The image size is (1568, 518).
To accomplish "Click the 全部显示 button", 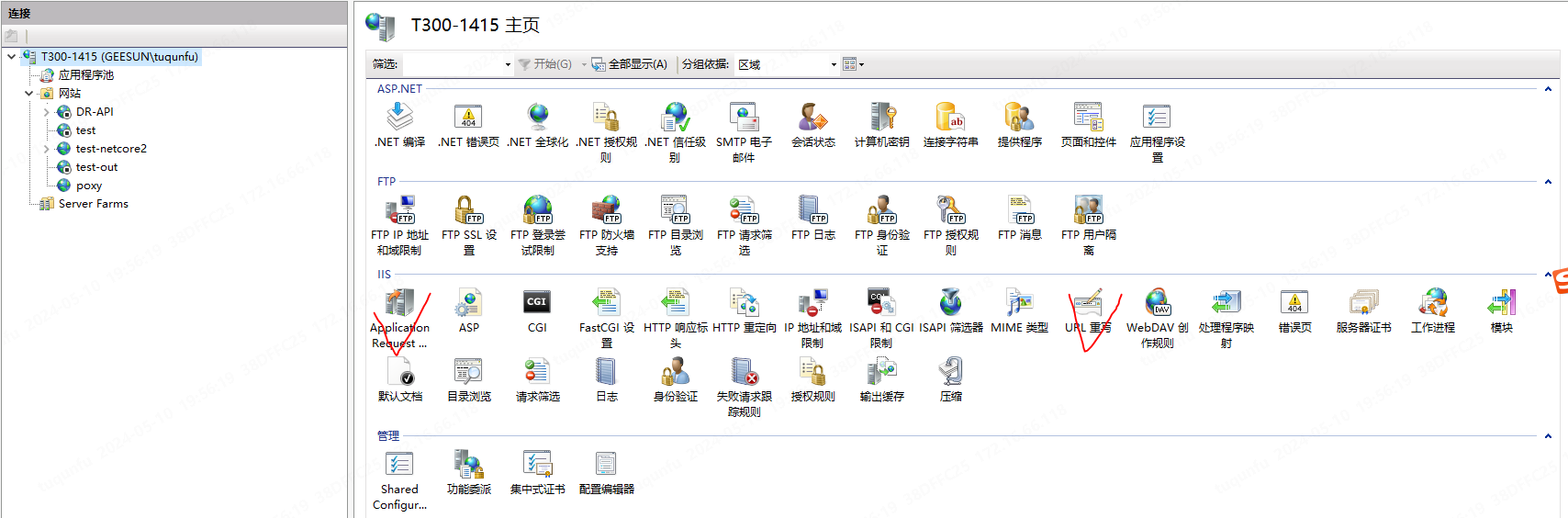I will pos(630,64).
